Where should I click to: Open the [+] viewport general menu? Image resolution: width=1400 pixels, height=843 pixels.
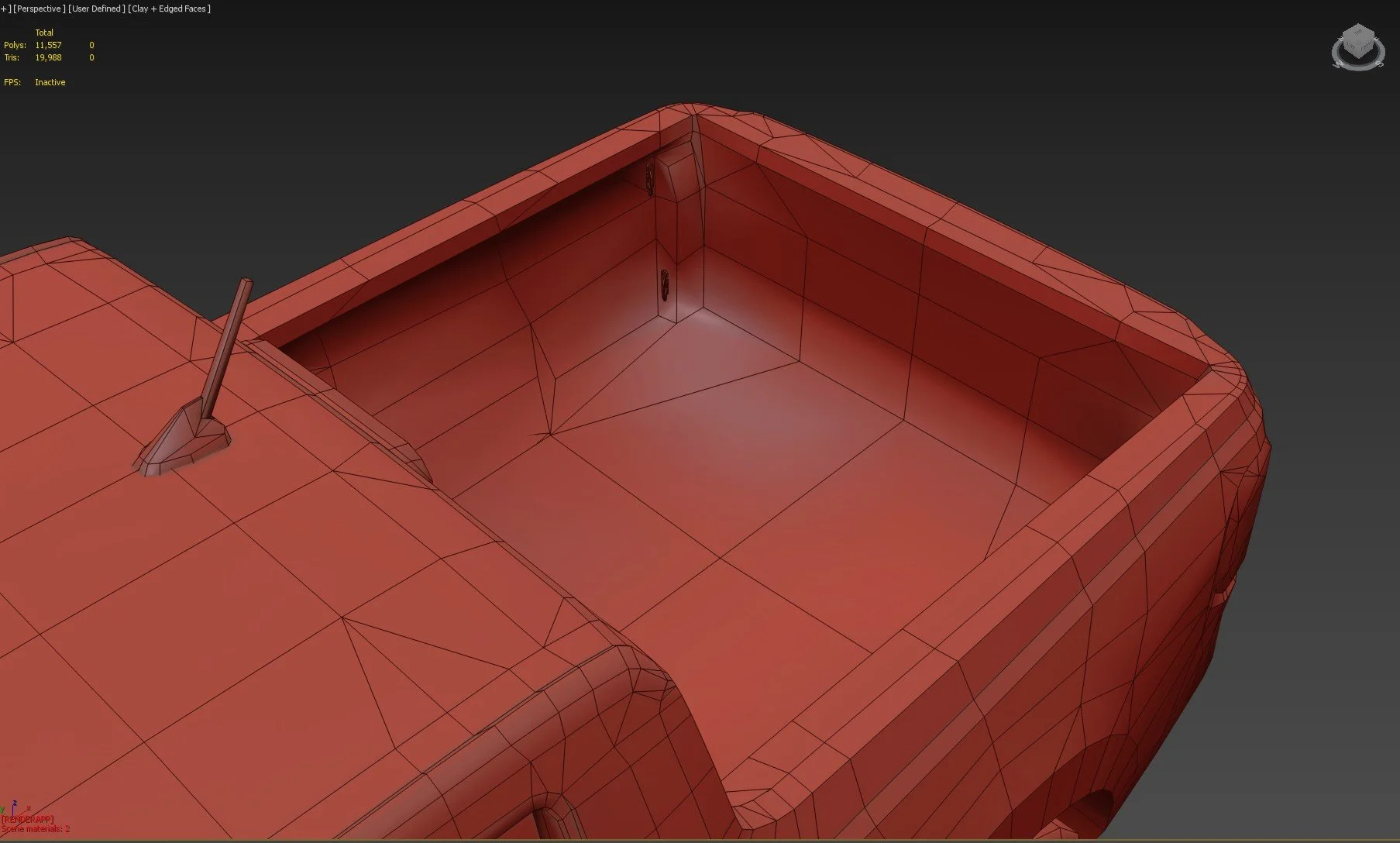pyautogui.click(x=5, y=9)
